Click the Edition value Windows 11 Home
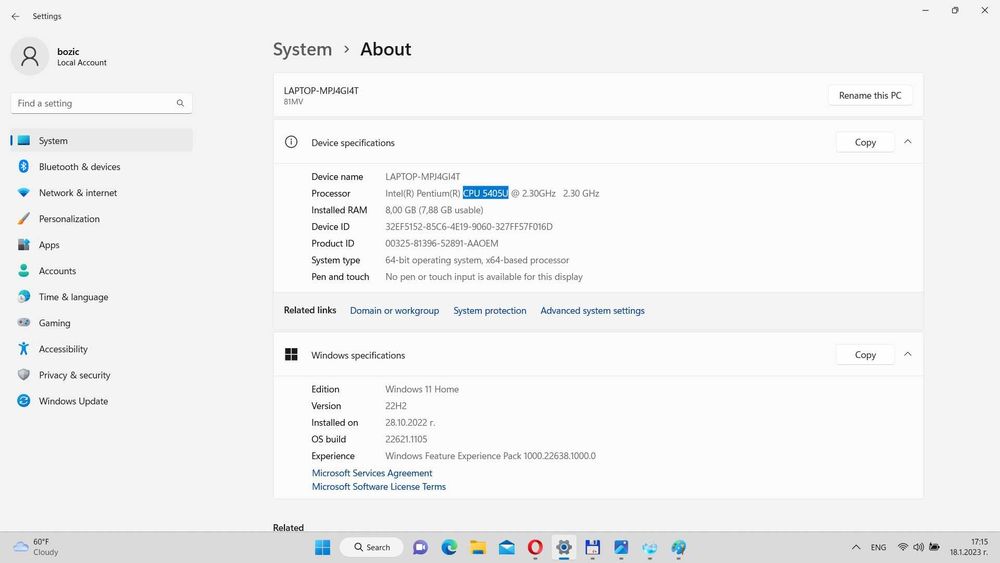Screen dimensions: 1000x563 point(422,389)
